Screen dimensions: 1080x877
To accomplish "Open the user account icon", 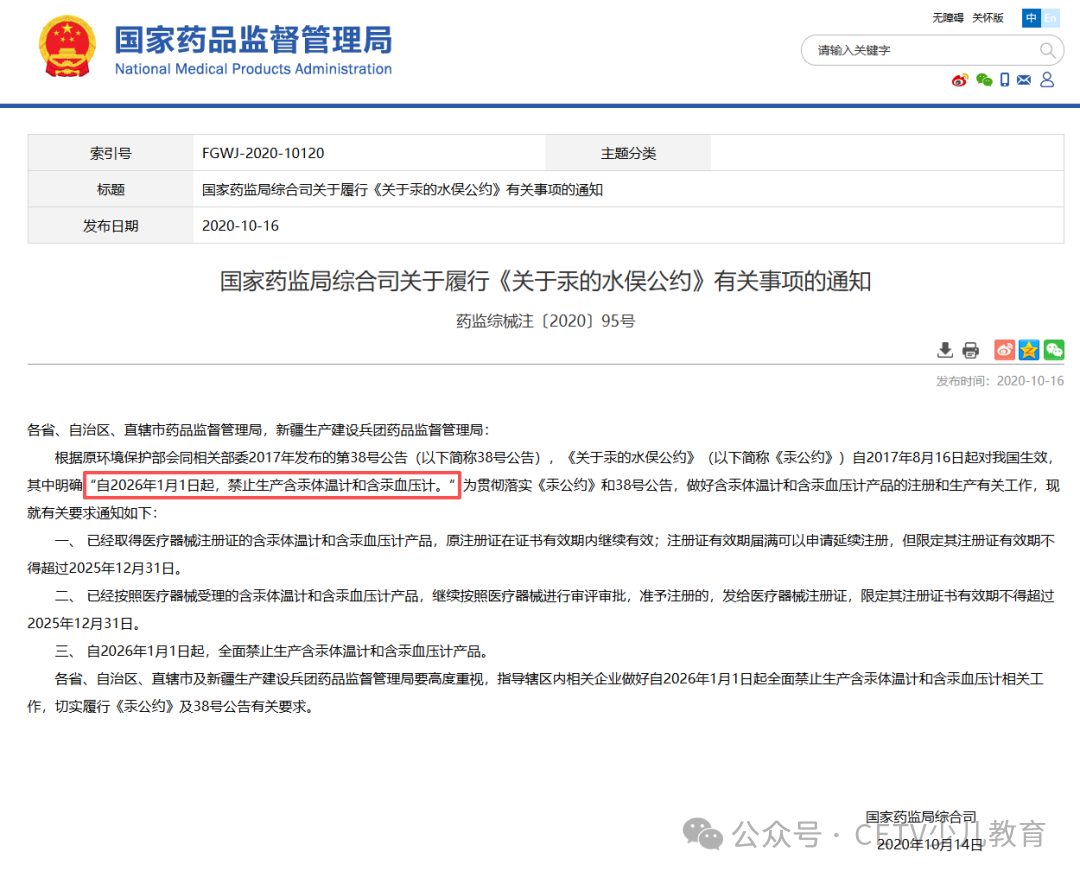I will click(x=1047, y=80).
